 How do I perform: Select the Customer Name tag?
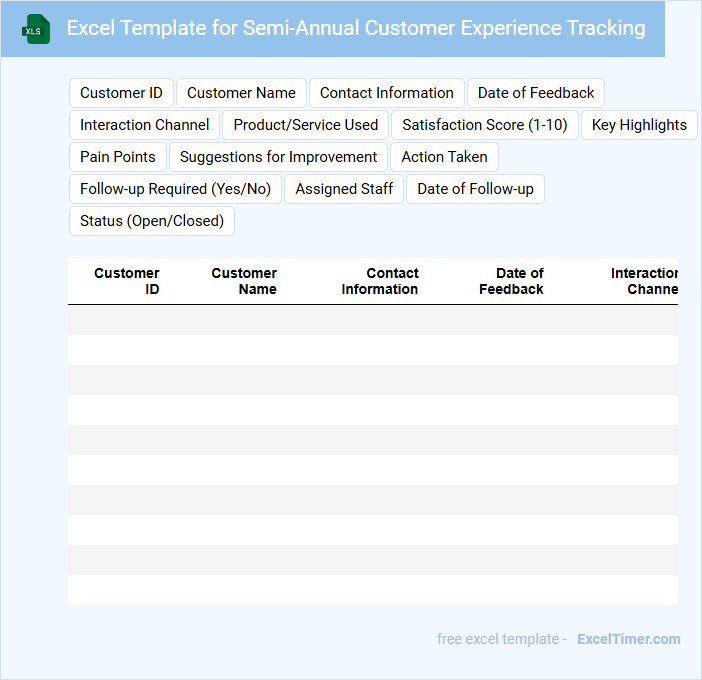[241, 93]
